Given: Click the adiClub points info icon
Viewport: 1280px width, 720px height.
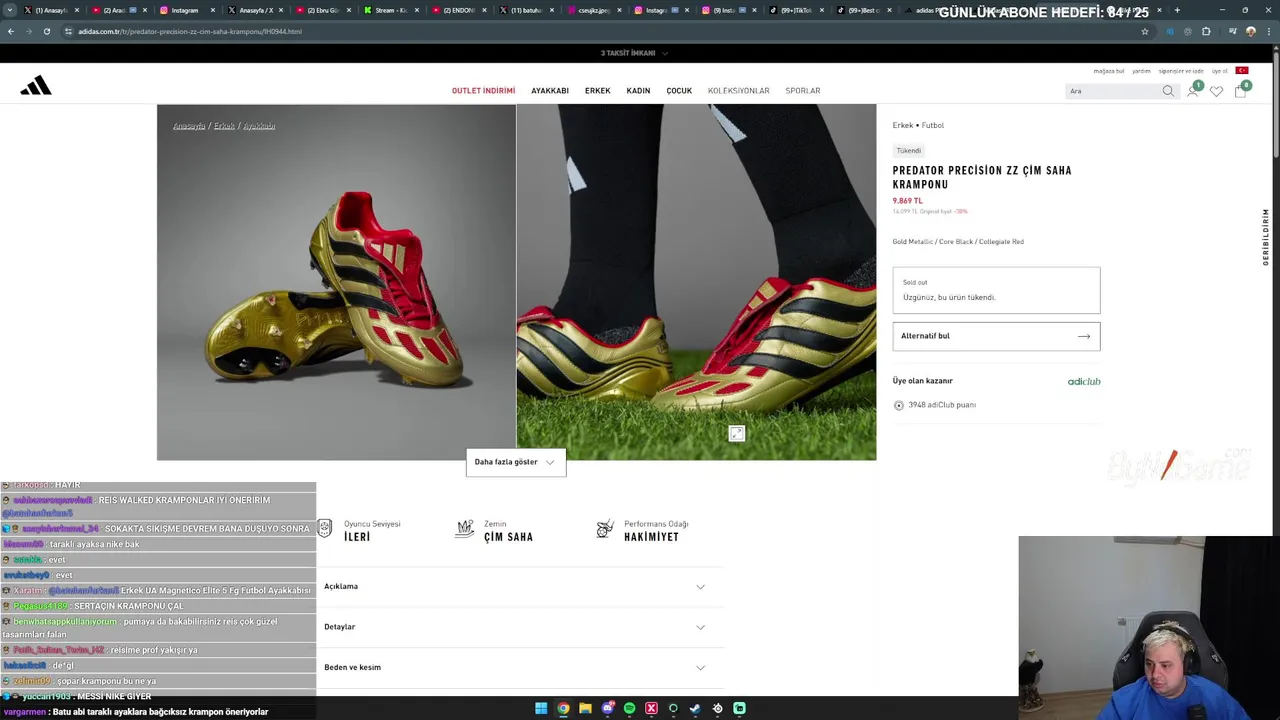Looking at the screenshot, I should tap(898, 405).
